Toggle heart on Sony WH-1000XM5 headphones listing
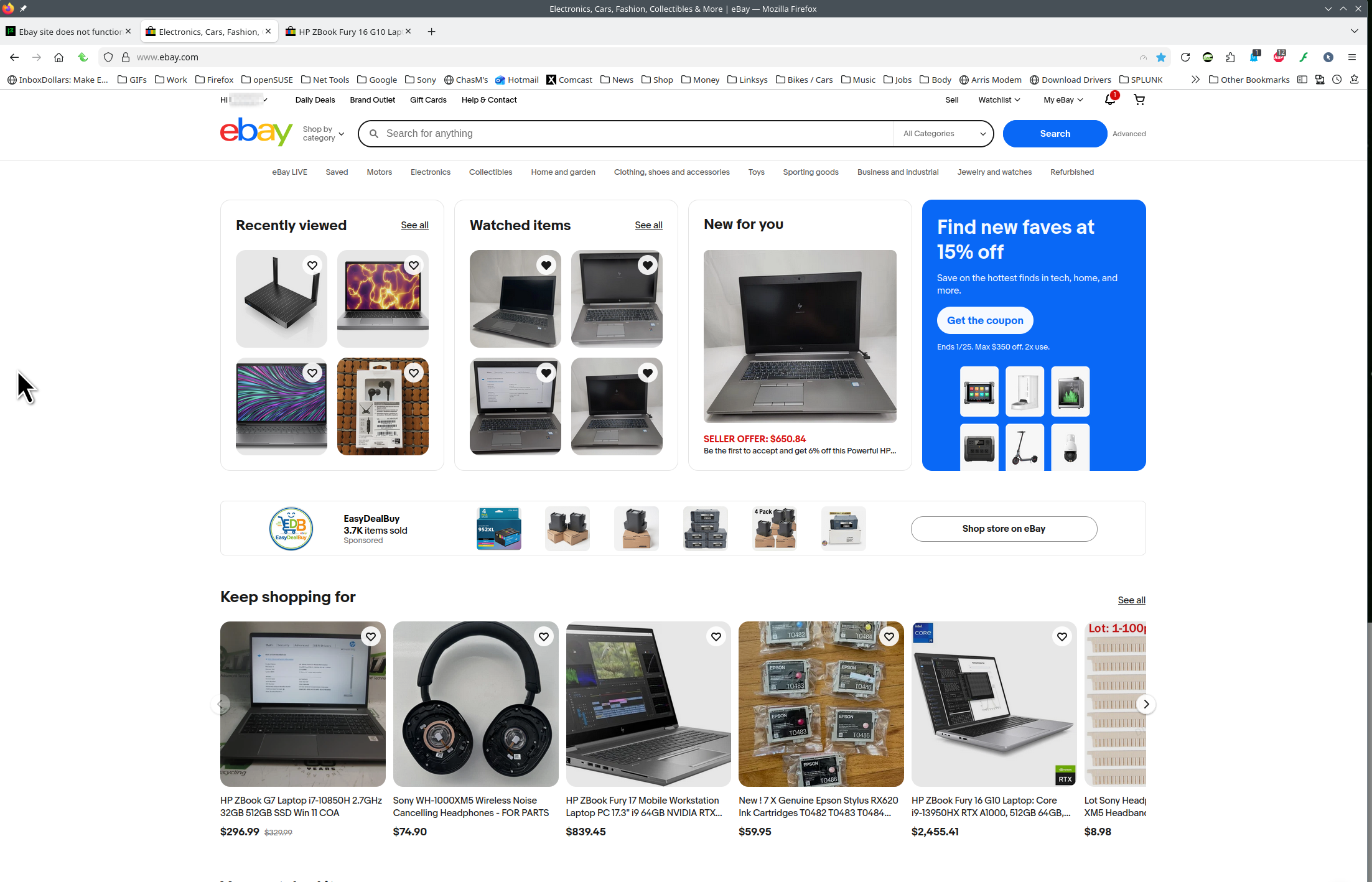Image resolution: width=1372 pixels, height=882 pixels. point(543,636)
